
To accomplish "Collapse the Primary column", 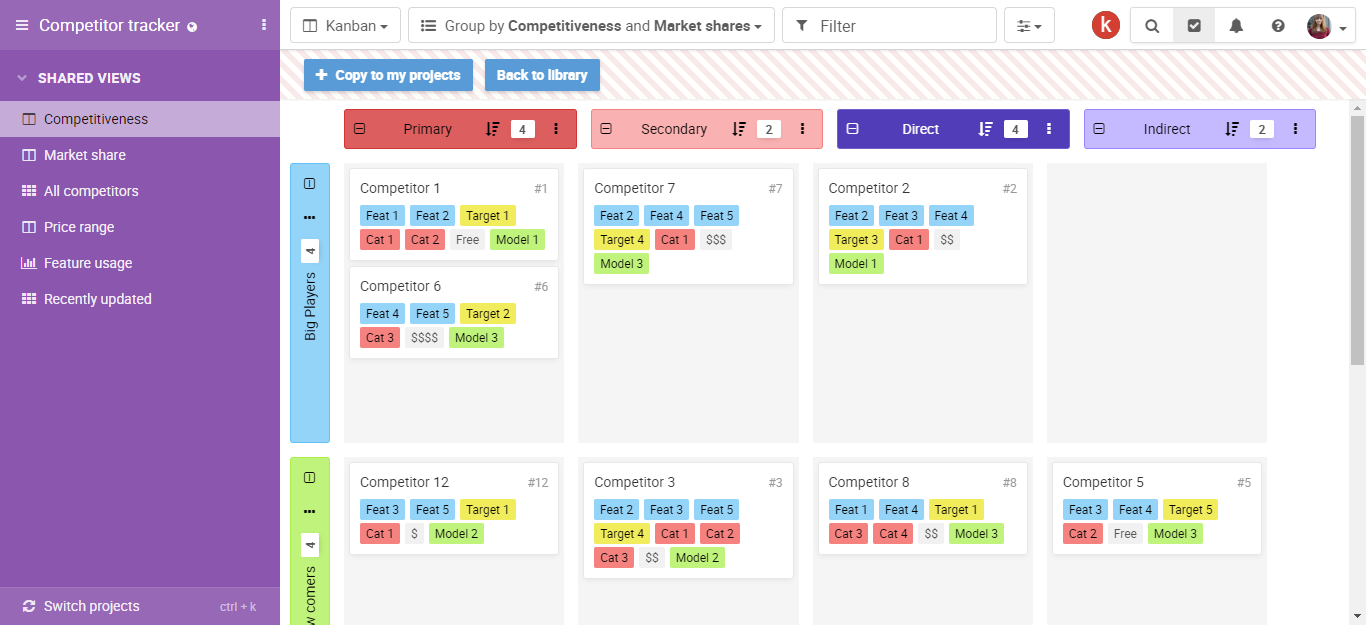I will coord(360,129).
